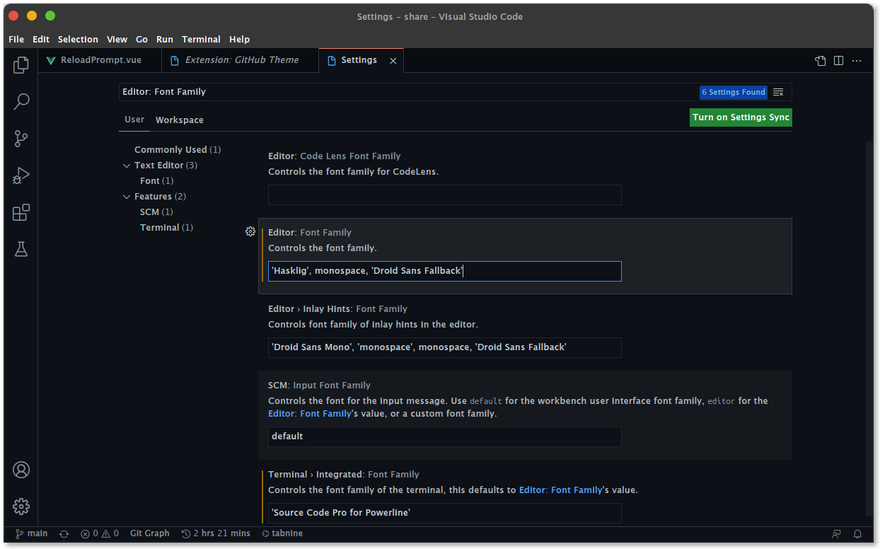Click the Manage gear icon bottom-left
The image size is (880, 549).
pyautogui.click(x=21, y=506)
